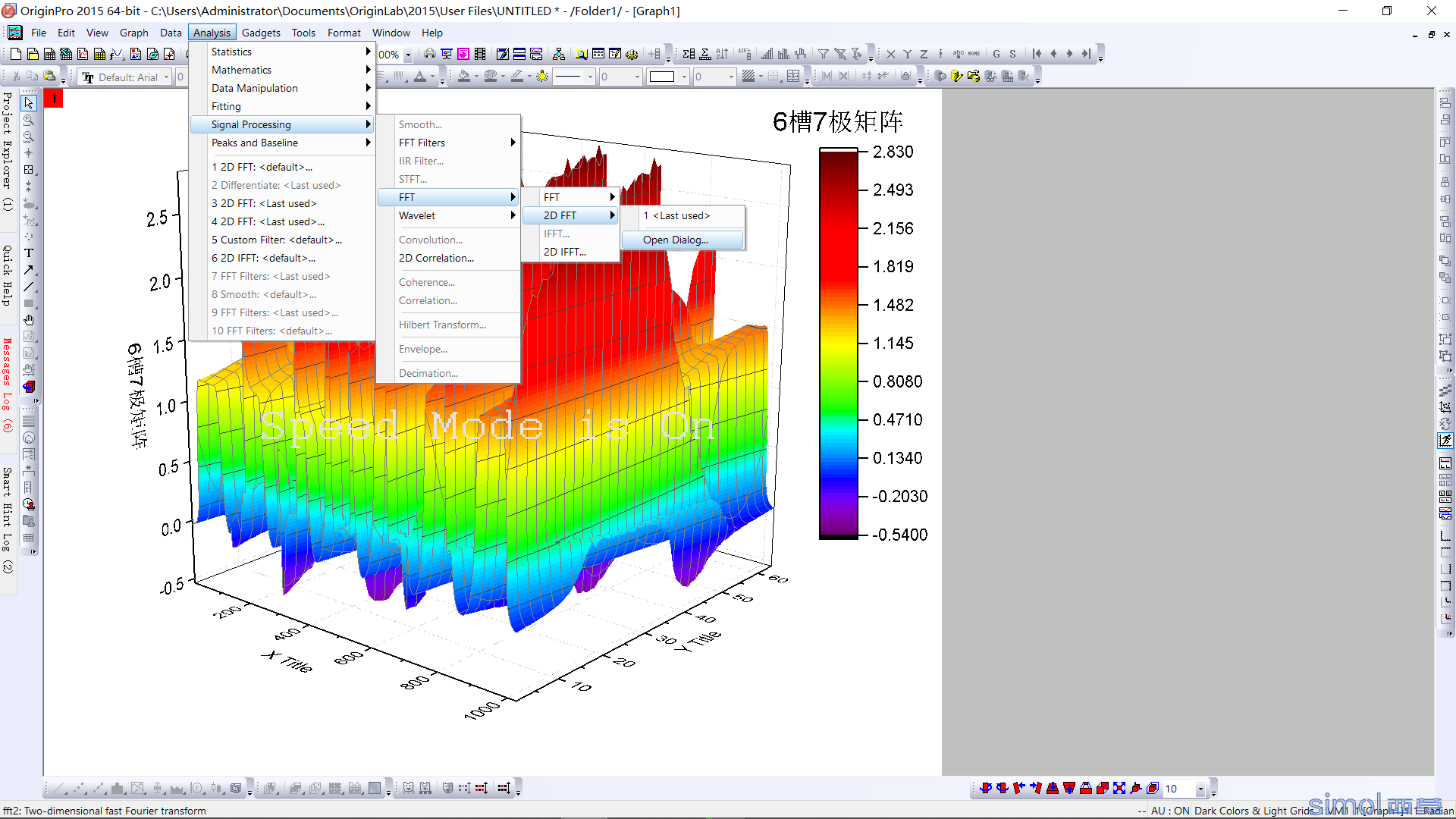Open the Default: Arial font dropdown

coord(166,77)
